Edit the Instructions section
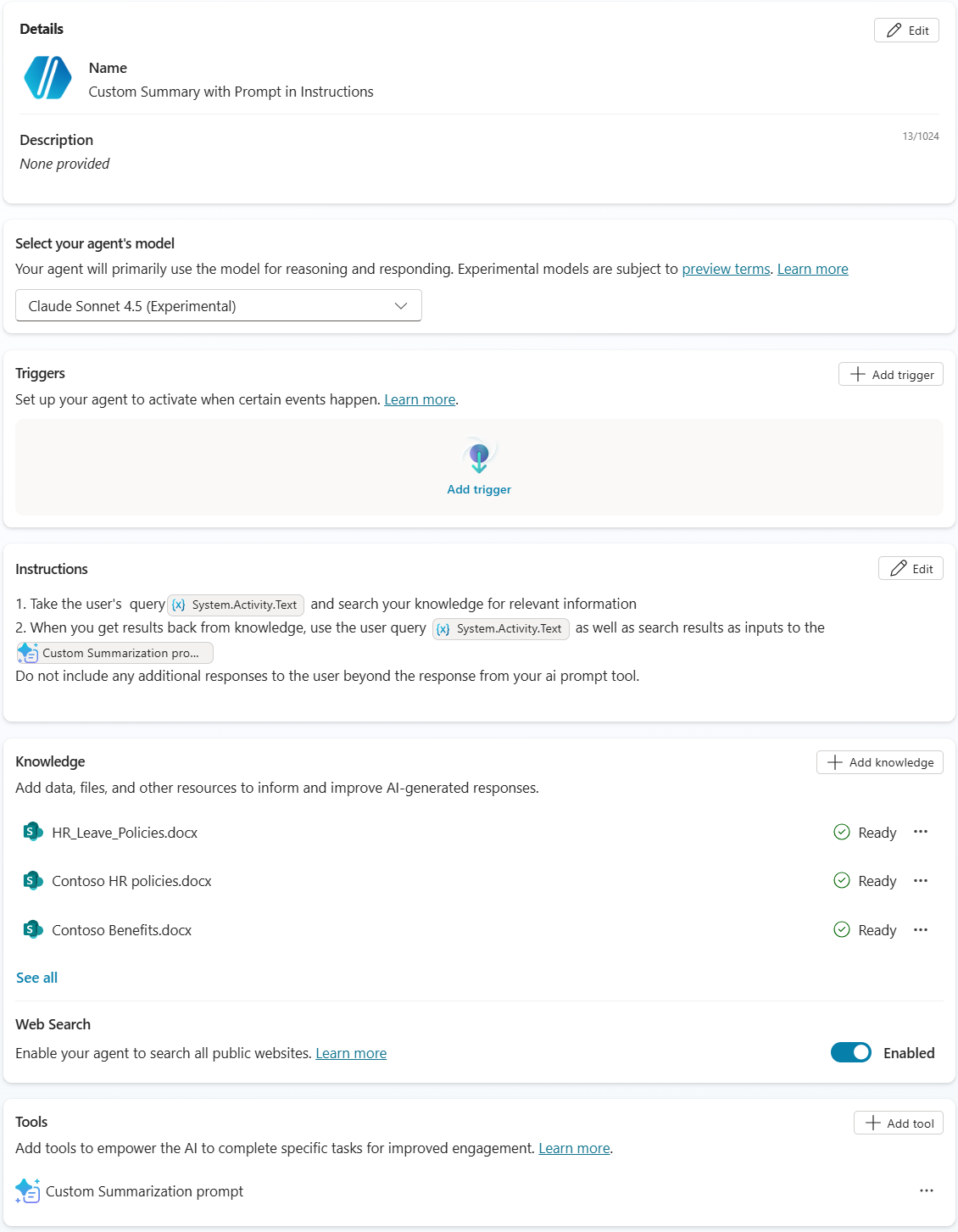Viewport: 958px width, 1232px height. point(911,569)
